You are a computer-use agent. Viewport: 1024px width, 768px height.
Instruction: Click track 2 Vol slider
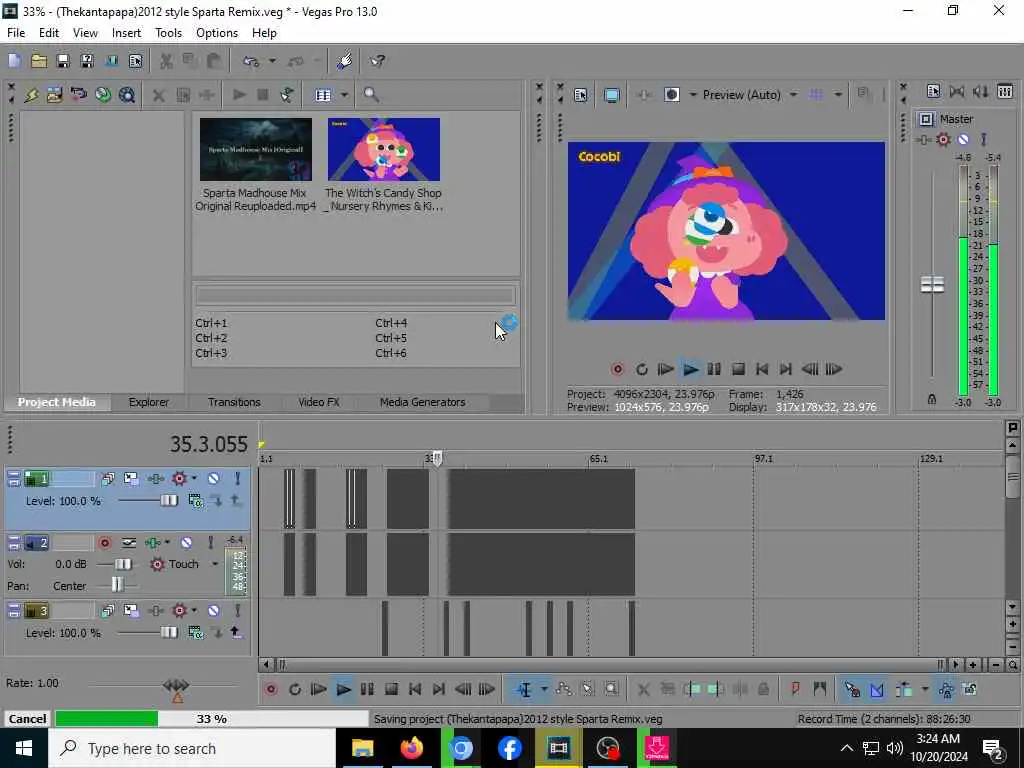[x=123, y=564]
